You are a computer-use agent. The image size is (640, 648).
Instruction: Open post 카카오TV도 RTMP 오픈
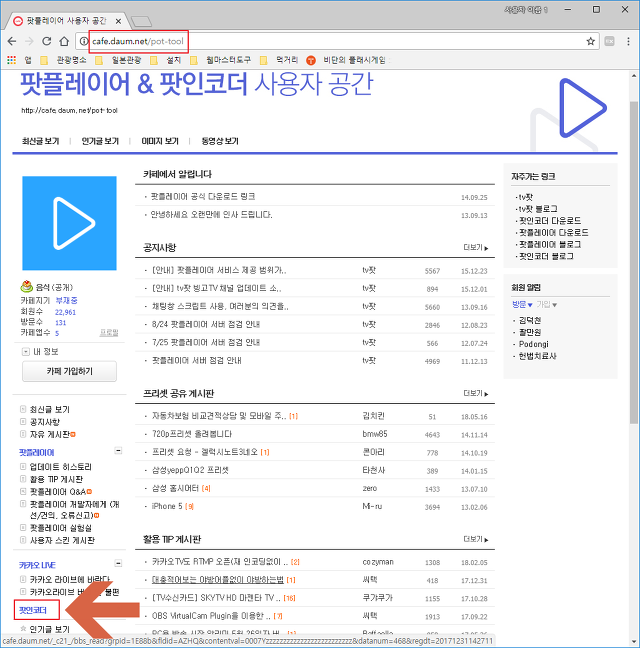[220, 562]
